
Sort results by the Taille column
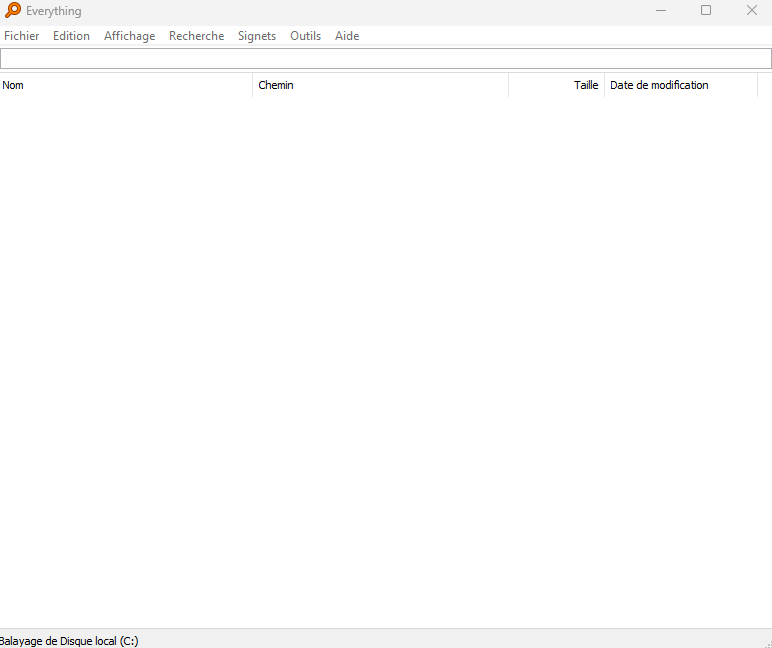point(557,85)
